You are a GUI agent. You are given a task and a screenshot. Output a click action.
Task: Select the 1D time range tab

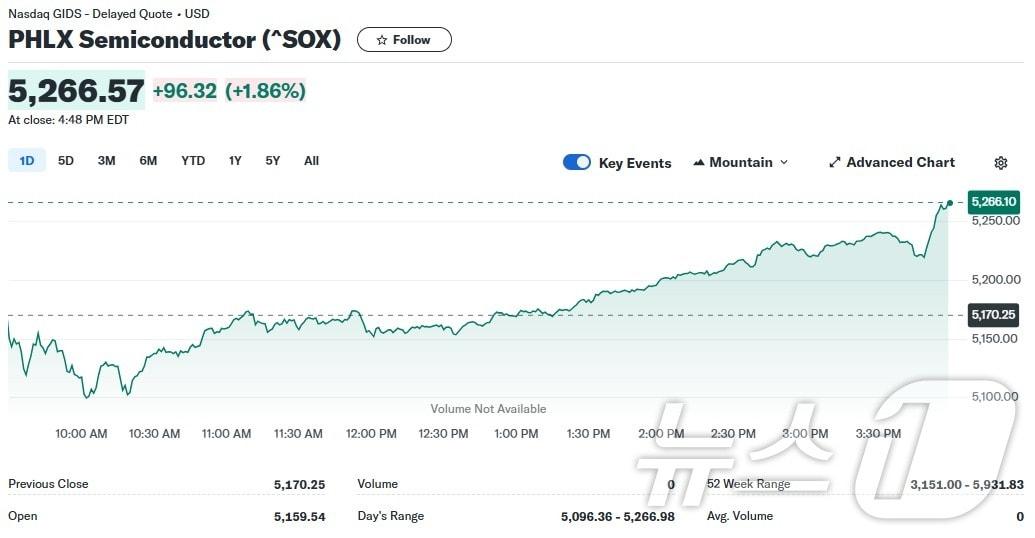[27, 160]
